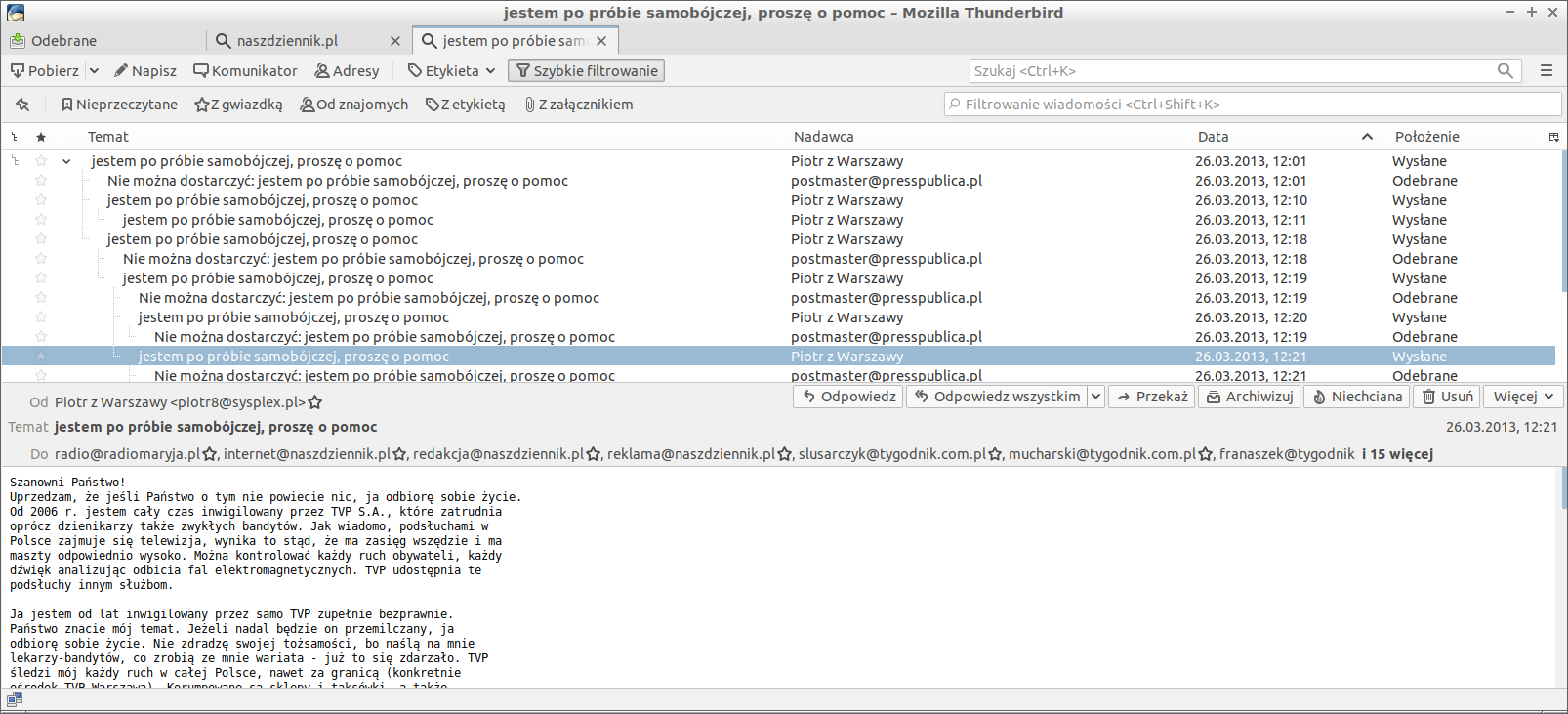Click the status bar online status icon
This screenshot has width=1568, height=714.
coord(15,699)
